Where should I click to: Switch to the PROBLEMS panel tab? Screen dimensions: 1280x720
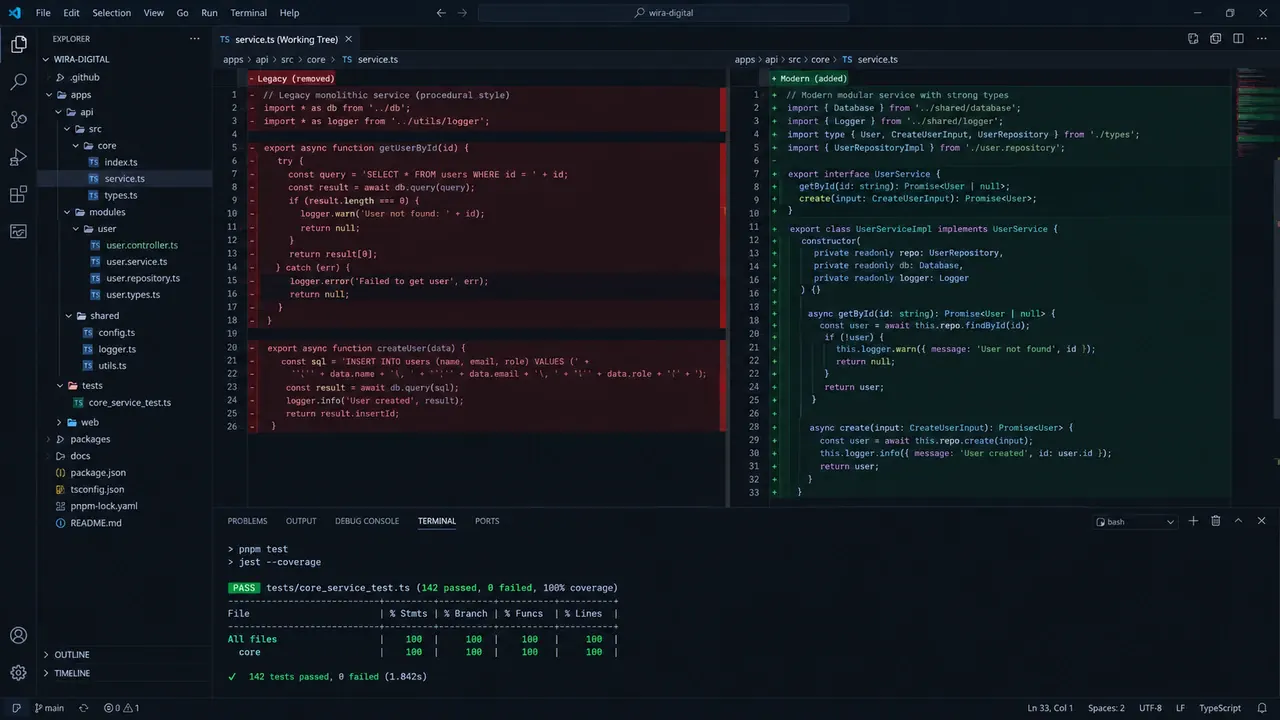pyautogui.click(x=247, y=521)
